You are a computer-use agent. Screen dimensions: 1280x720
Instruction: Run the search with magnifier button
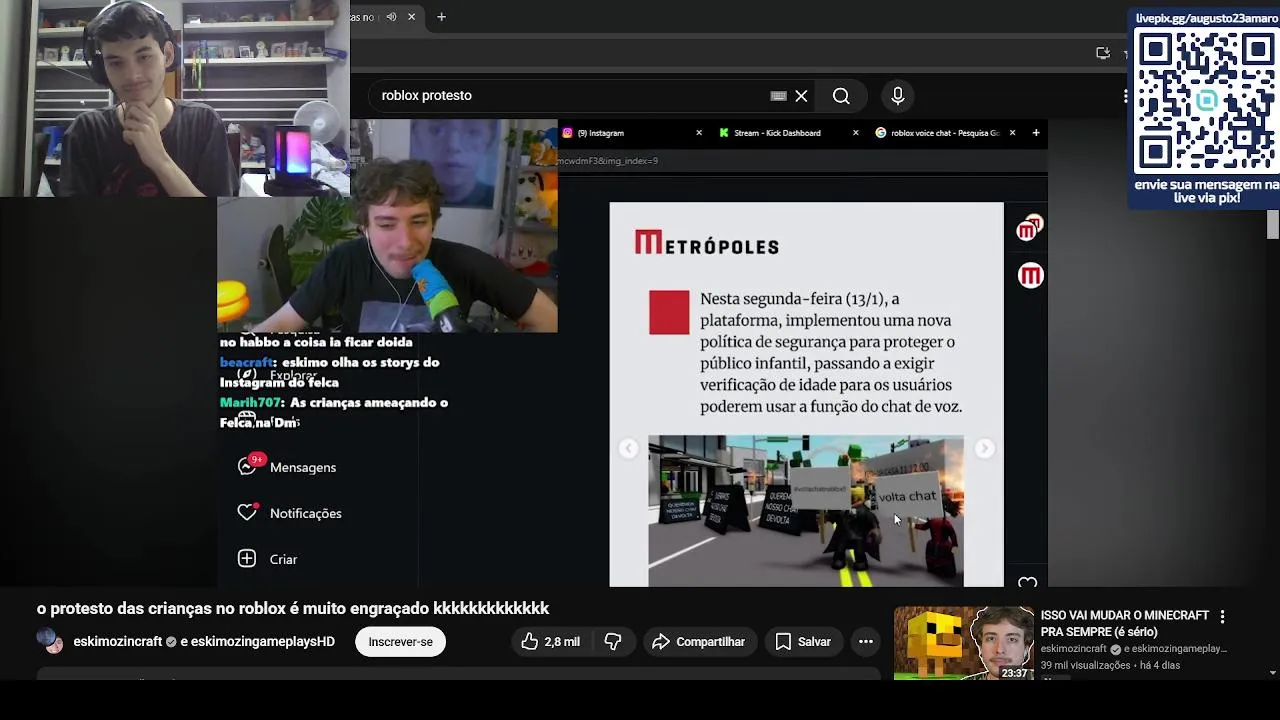[841, 96]
